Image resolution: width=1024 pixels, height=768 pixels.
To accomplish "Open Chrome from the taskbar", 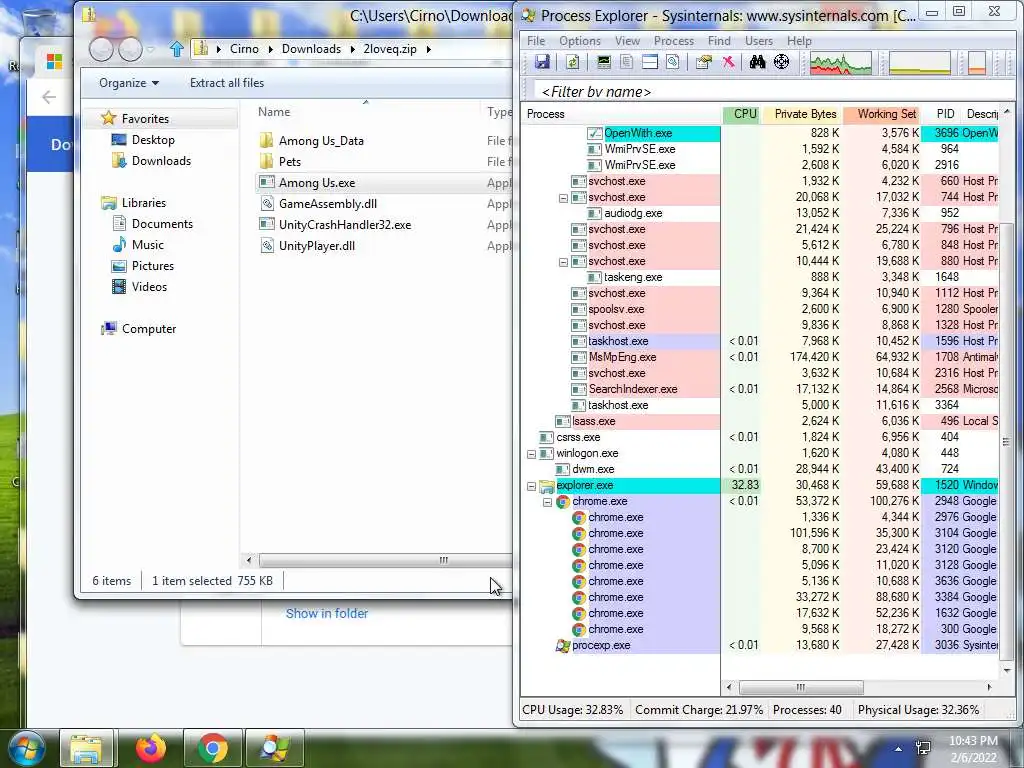I will pyautogui.click(x=213, y=748).
